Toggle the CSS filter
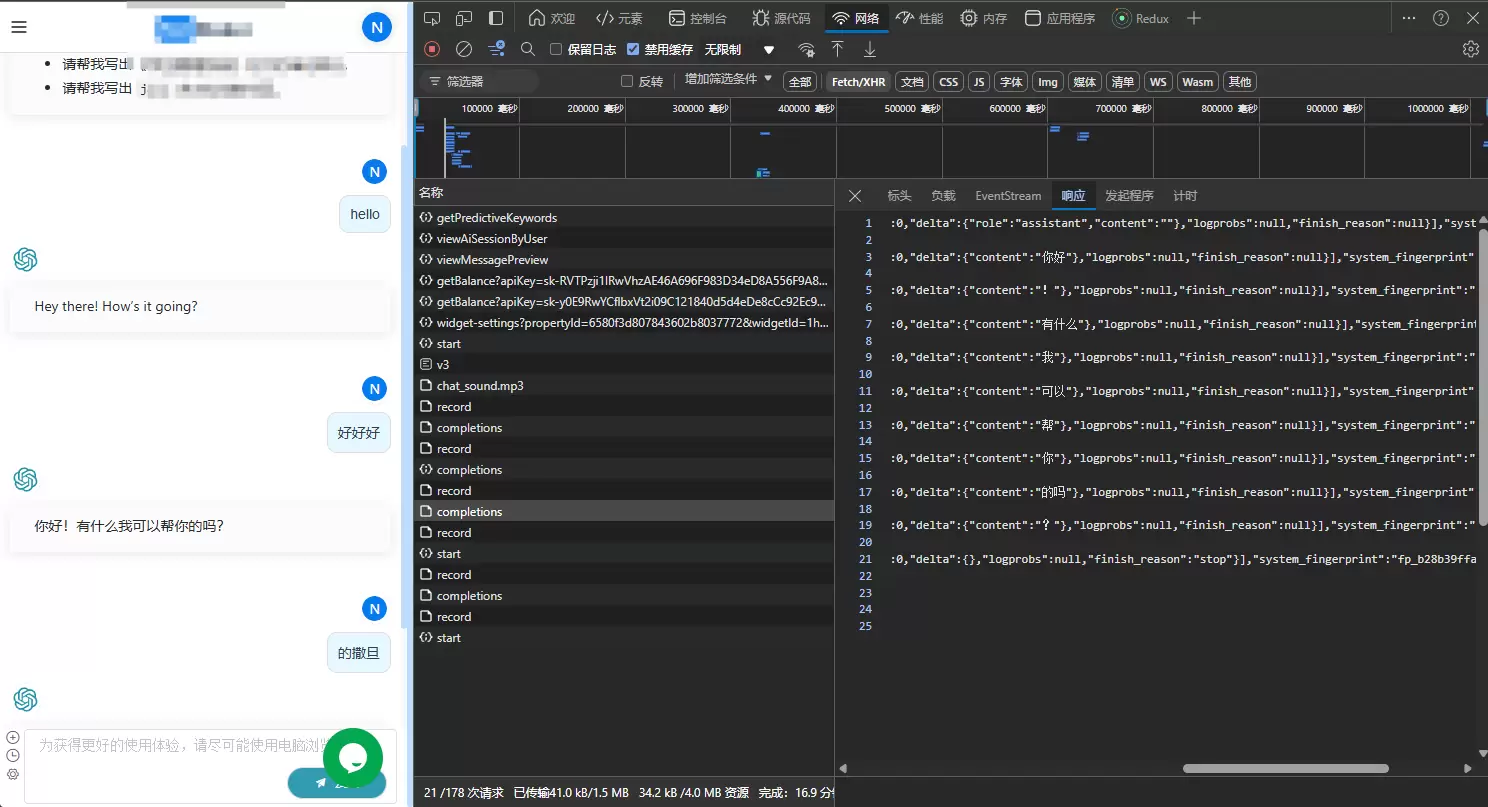 (x=949, y=82)
